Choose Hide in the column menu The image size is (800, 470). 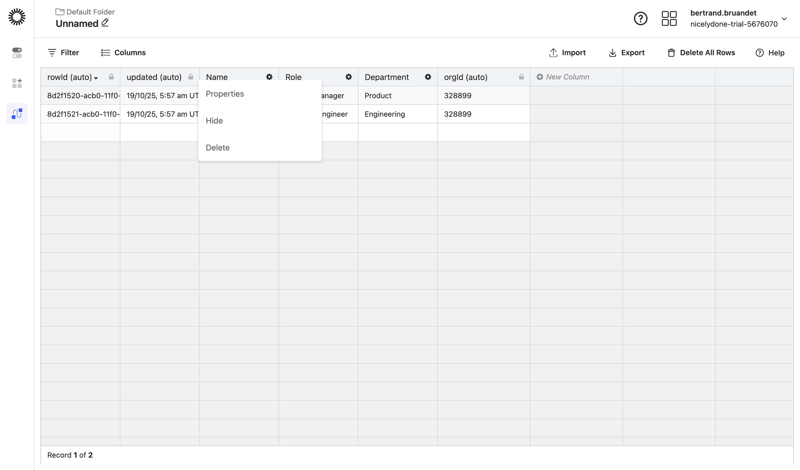tap(214, 121)
